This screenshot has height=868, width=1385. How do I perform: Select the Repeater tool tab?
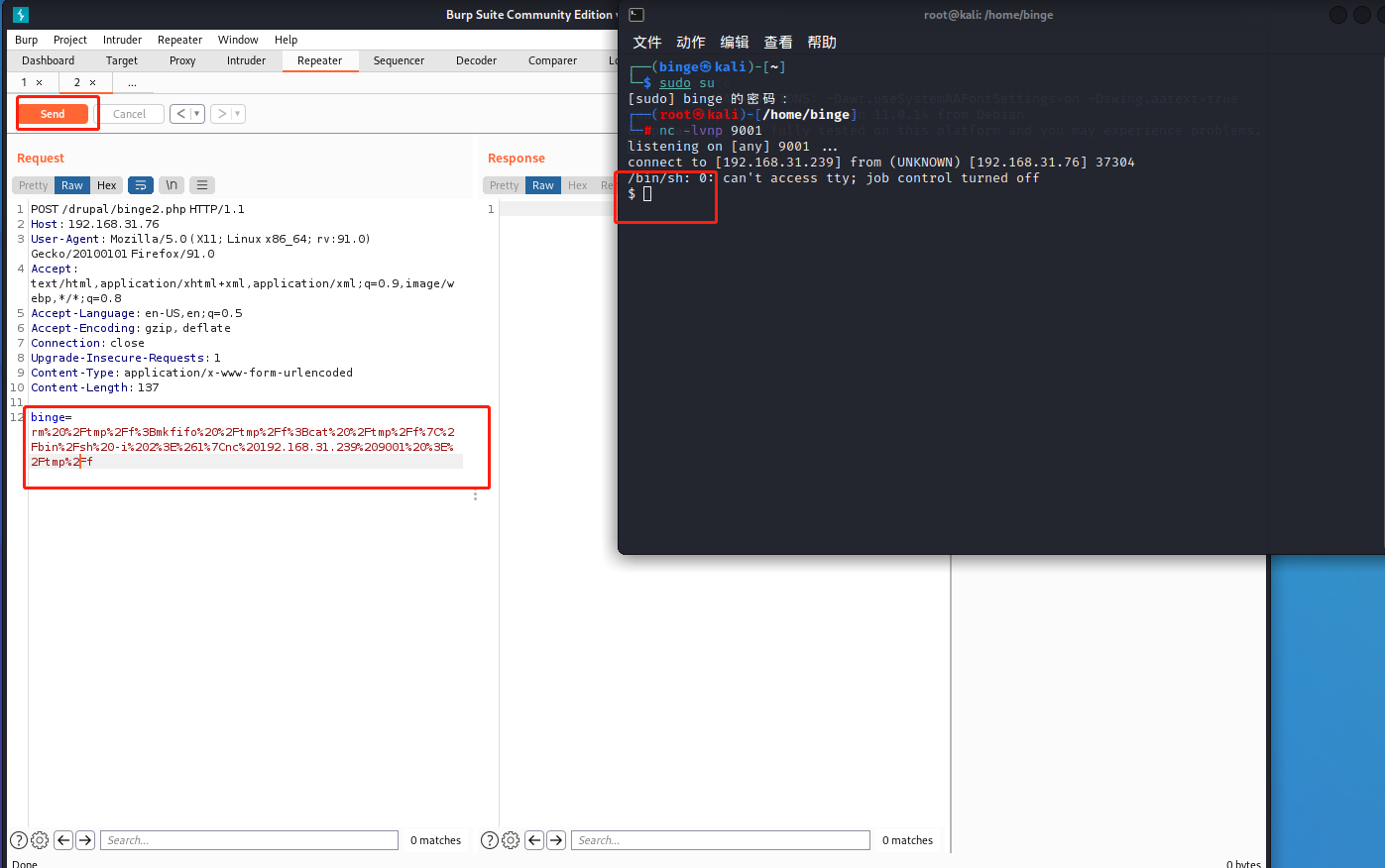tap(320, 60)
